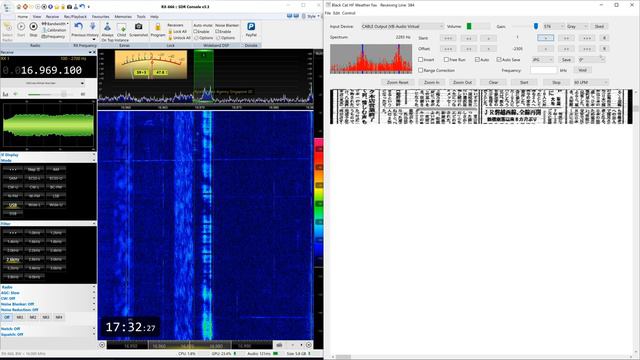Click the Start row reset R button

(604, 38)
